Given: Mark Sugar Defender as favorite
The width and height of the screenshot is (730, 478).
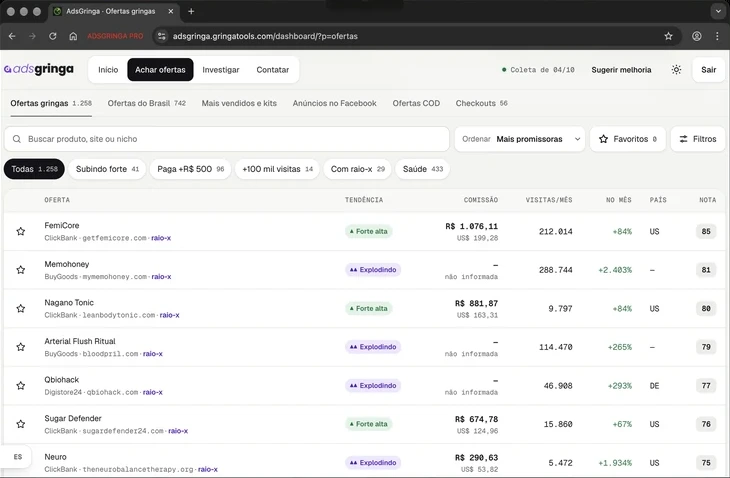Looking at the screenshot, I should click(x=20, y=424).
